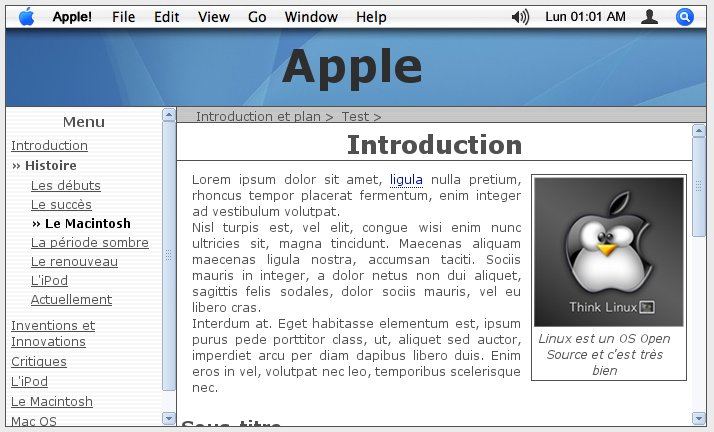Click the Menu heading in the sidebar

click(x=84, y=122)
